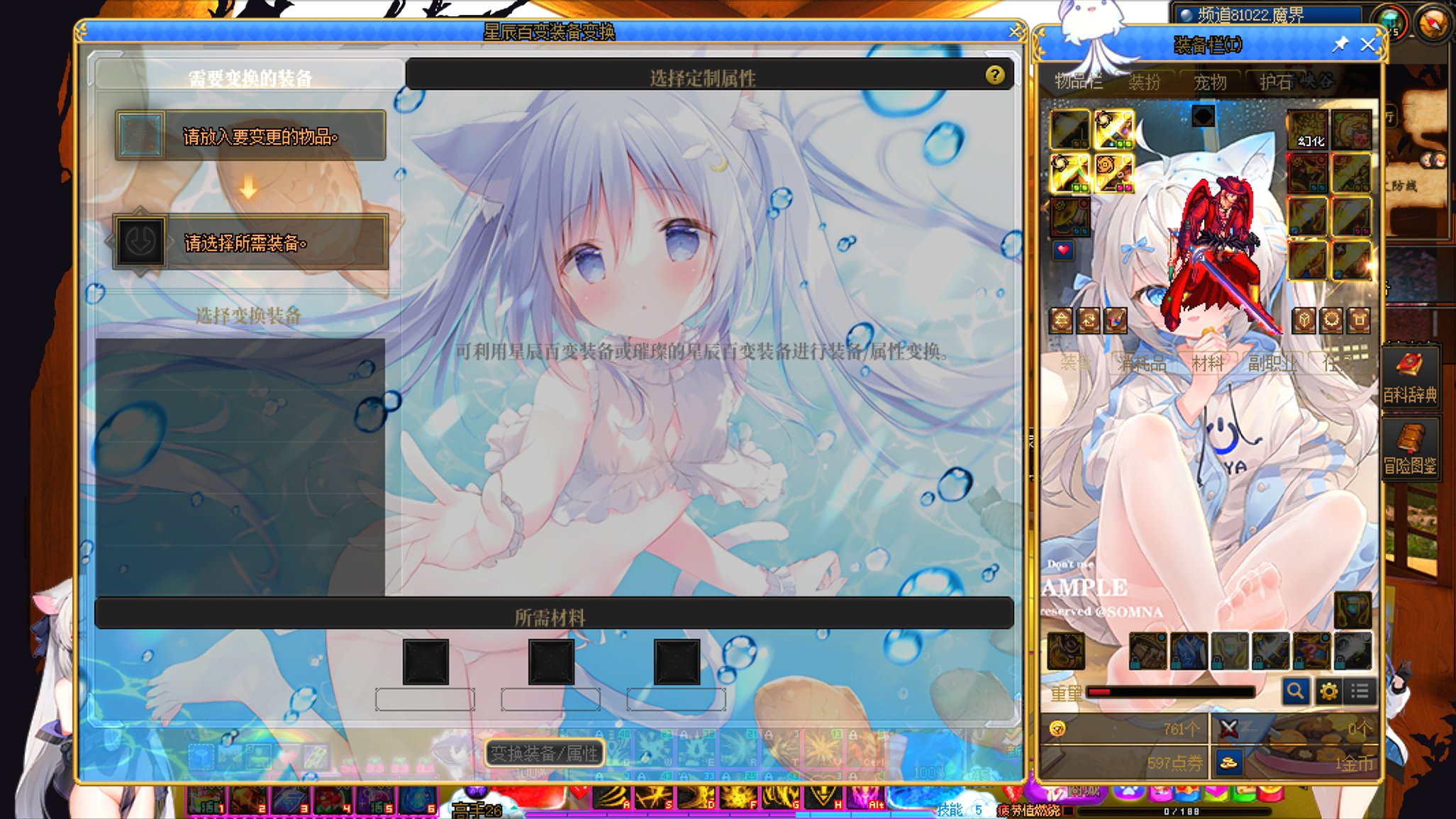Select the slot labeled 请放入要变更的物品
The image size is (1456, 819).
pos(250,135)
